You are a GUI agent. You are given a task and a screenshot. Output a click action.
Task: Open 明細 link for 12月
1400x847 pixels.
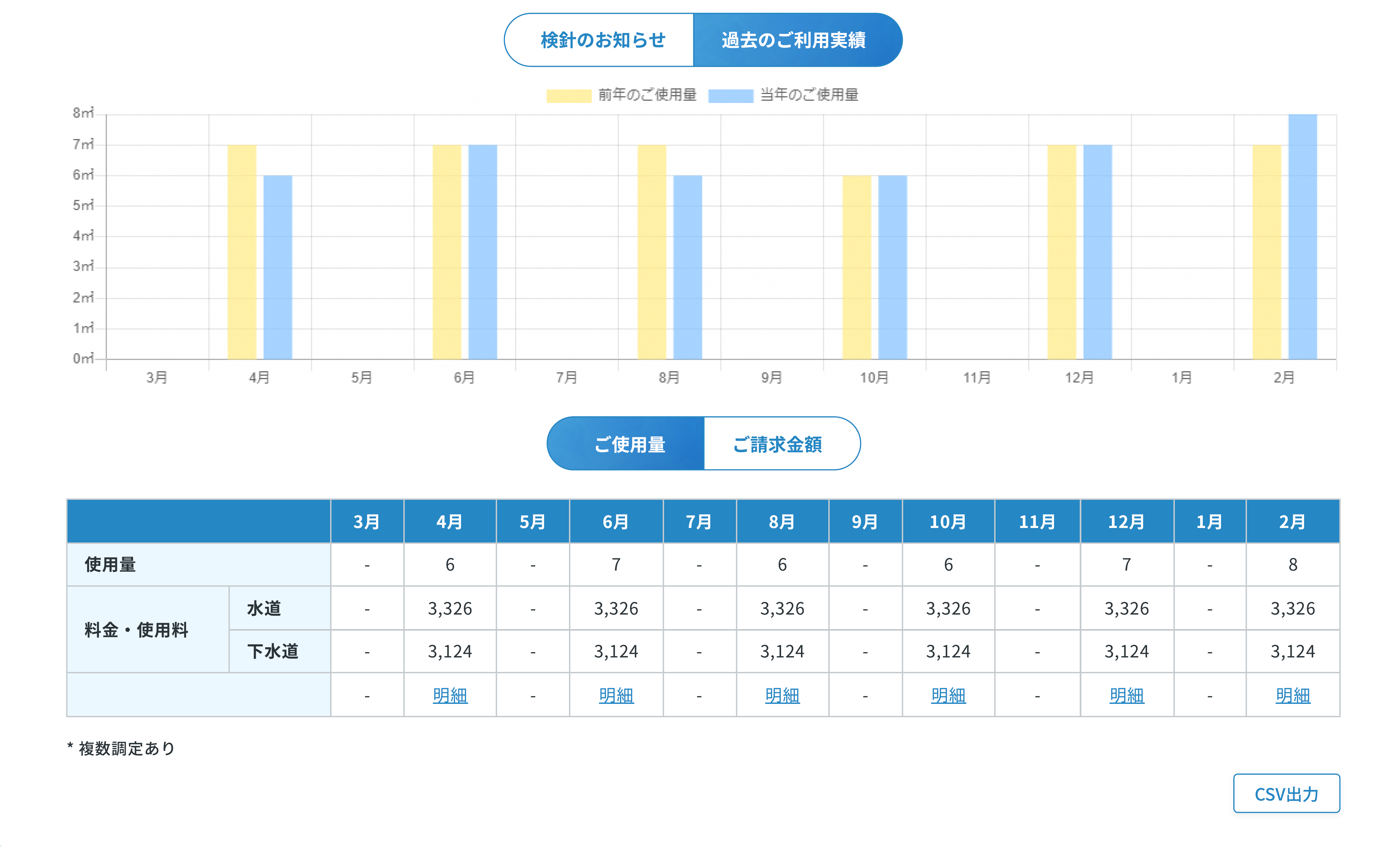tap(1127, 695)
